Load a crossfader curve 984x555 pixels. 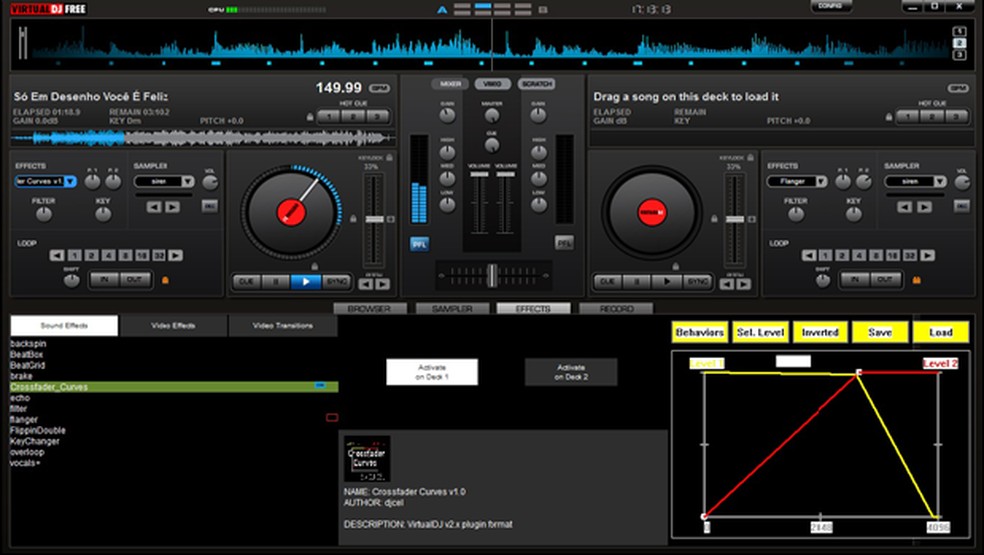(941, 332)
